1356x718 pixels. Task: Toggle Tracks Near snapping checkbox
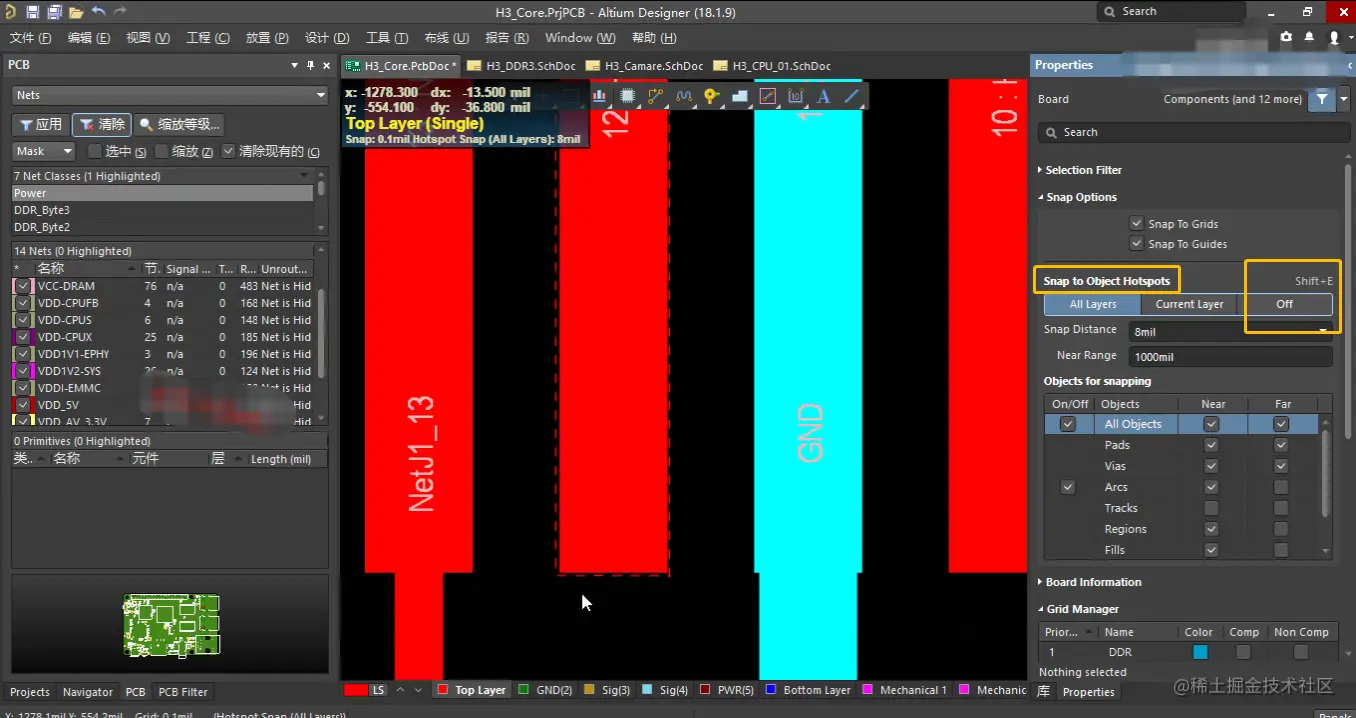[x=1212, y=508]
